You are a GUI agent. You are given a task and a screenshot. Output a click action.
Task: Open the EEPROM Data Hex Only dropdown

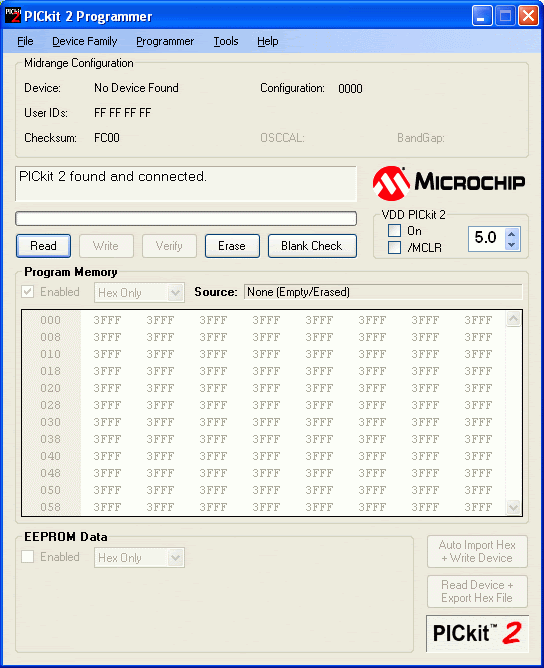(x=139, y=558)
